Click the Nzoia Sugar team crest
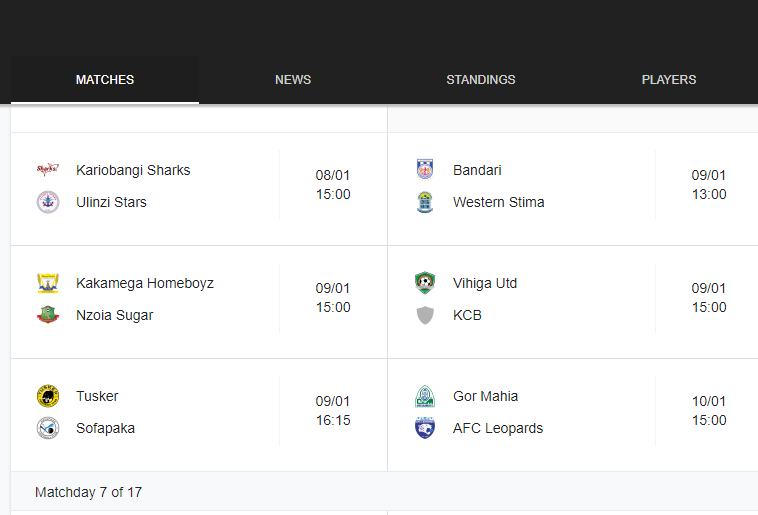Screen dimensions: 758x515 coord(48,315)
